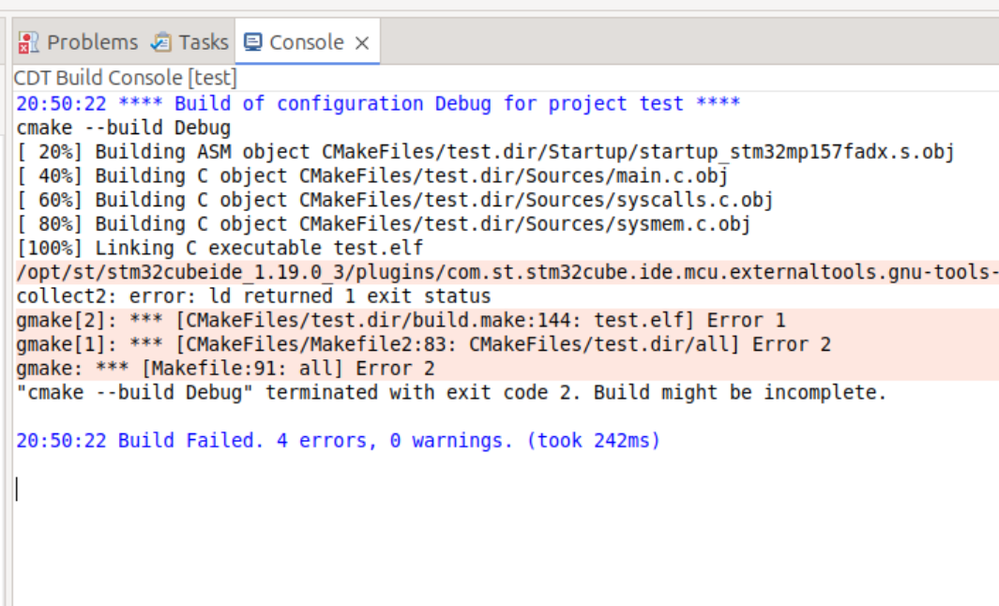Click the Tasks view checklist icon
Viewport: 999px width, 606px height.
[159, 42]
